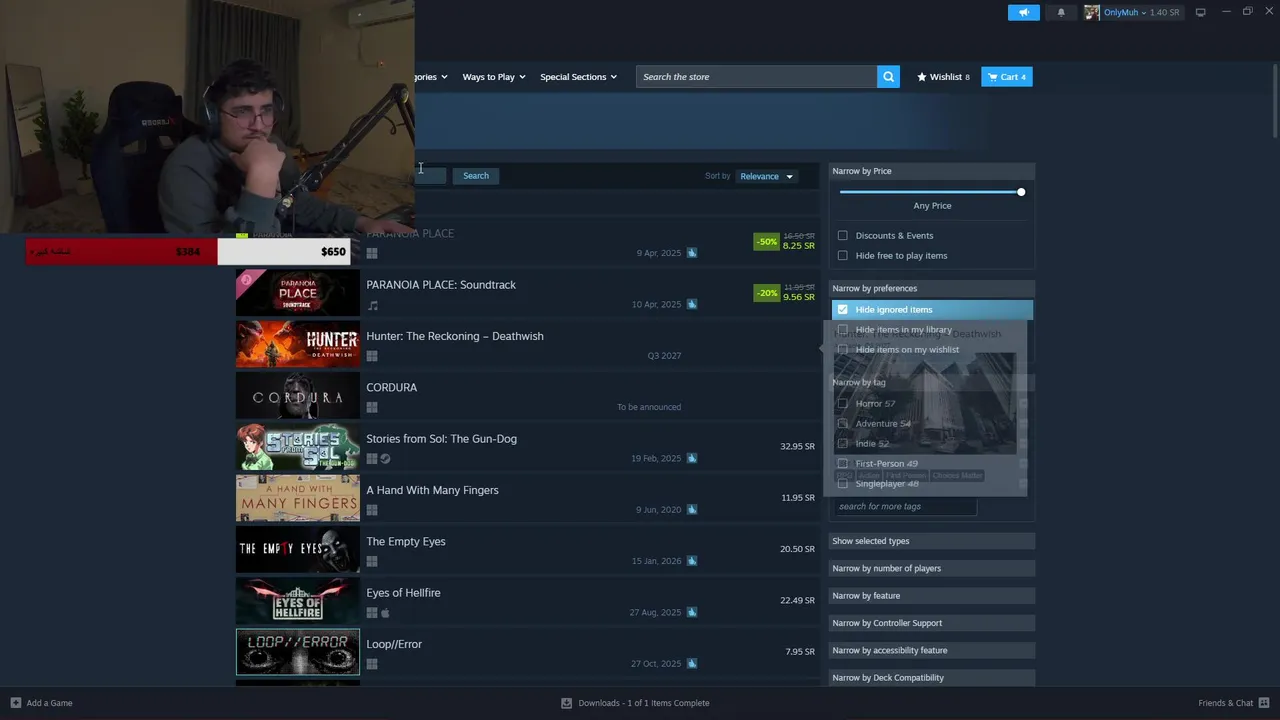Click Apple platform icon under Eyes of Hellfire
The width and height of the screenshot is (1280, 720).
coord(385,613)
